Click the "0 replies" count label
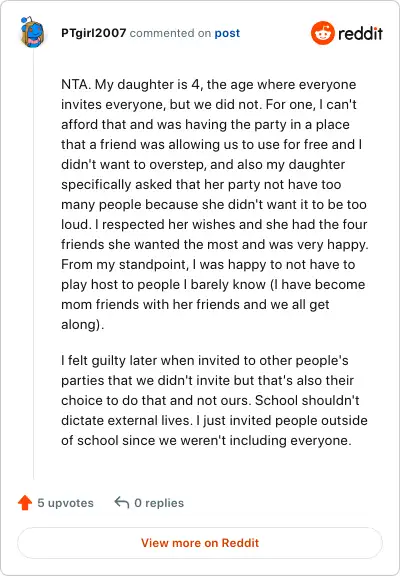The height and width of the screenshot is (576, 400). 159,503
